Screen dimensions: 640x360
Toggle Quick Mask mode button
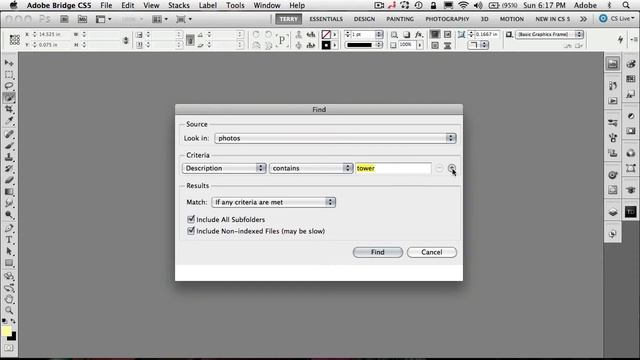click(x=9, y=348)
